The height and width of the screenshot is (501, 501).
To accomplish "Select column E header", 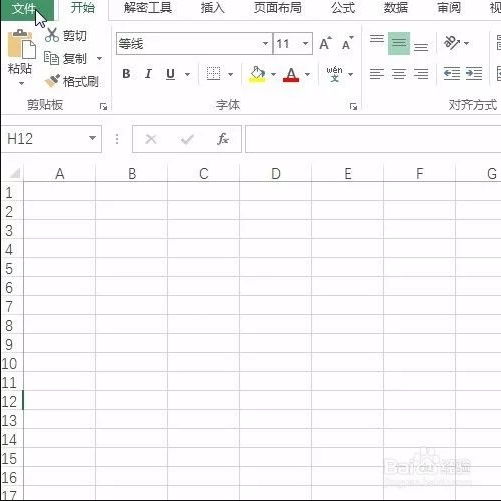I will point(347,174).
